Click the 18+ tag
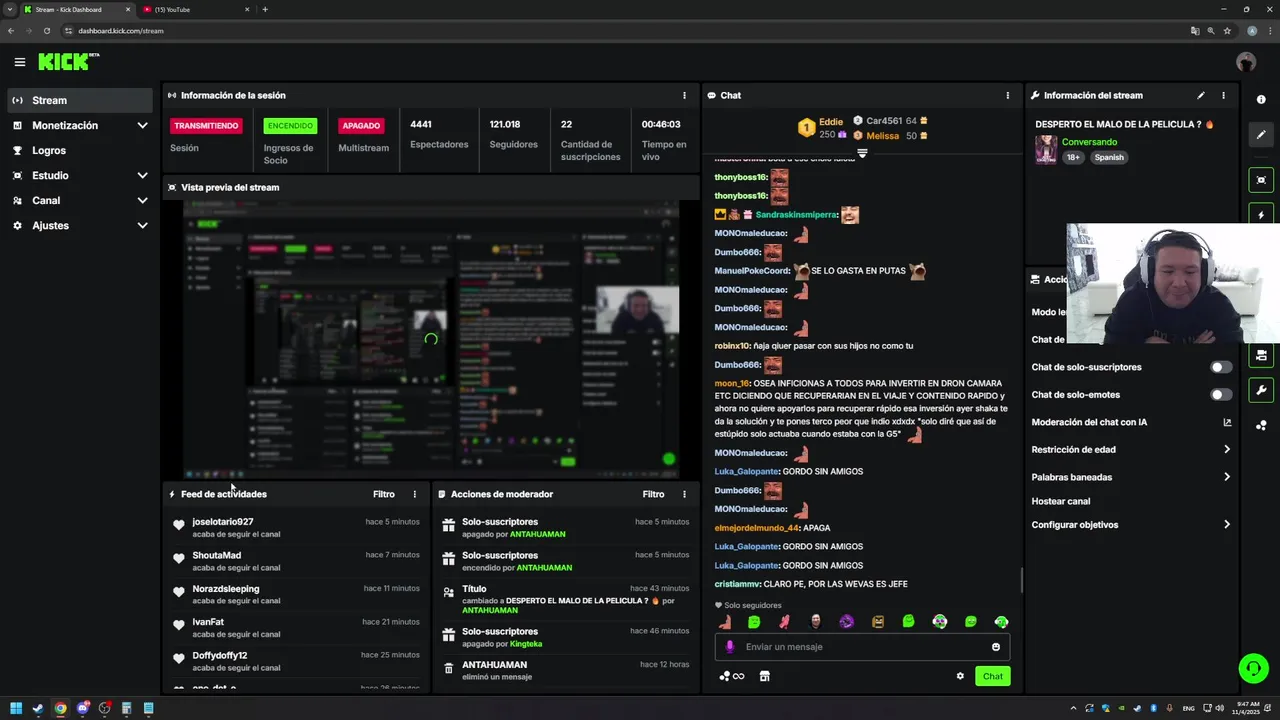 [x=1074, y=157]
